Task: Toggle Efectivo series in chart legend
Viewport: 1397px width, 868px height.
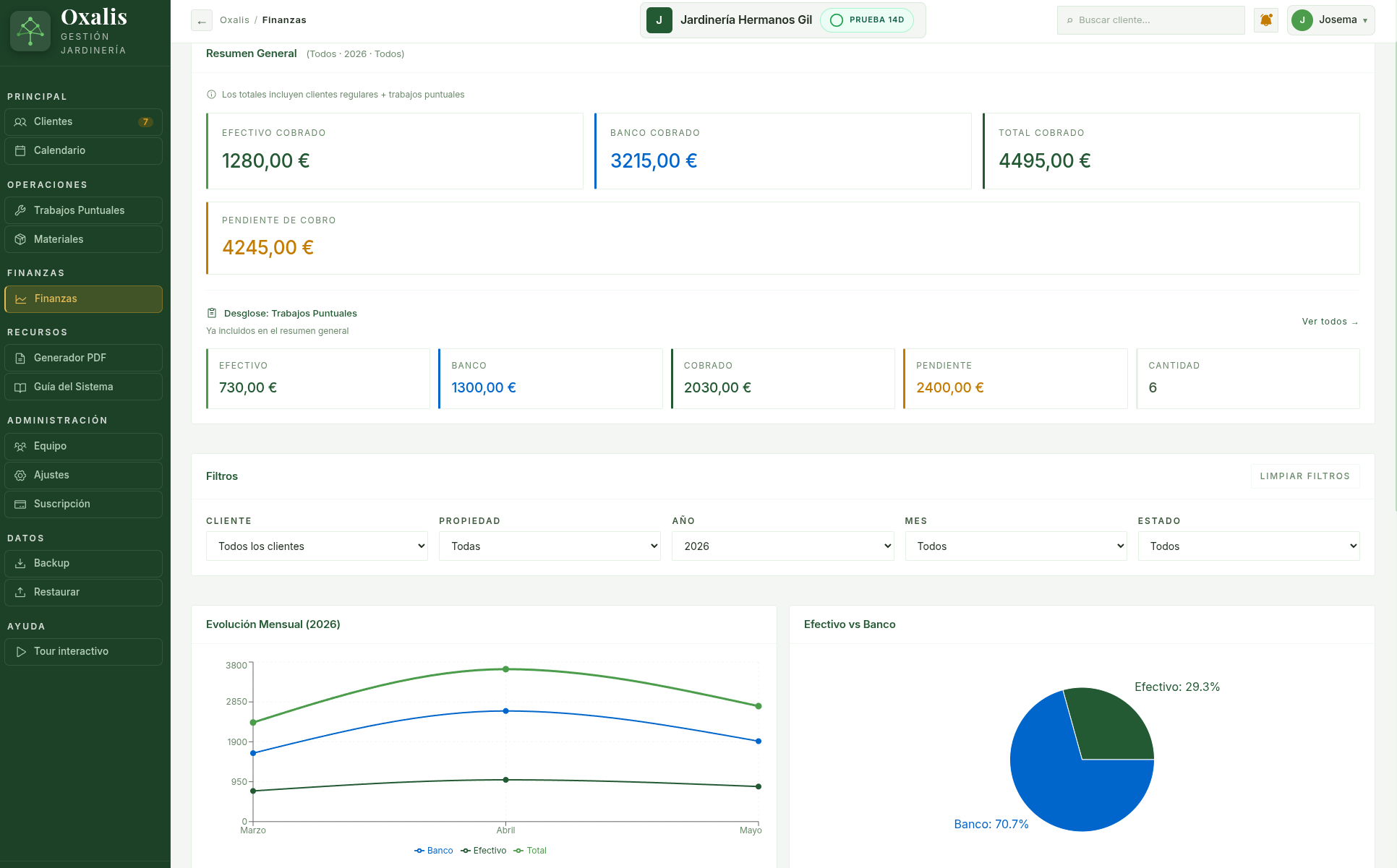Action: 484,851
